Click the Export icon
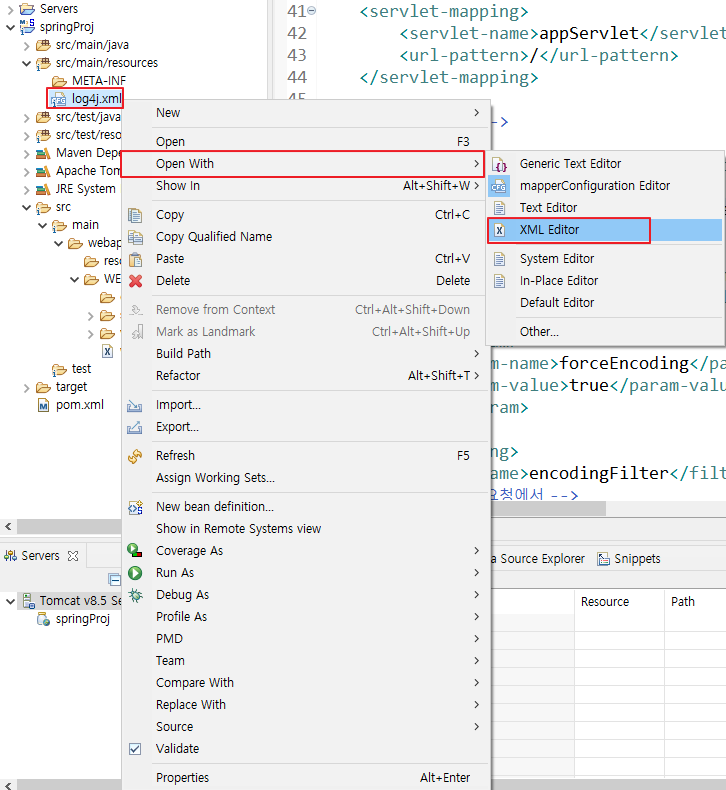The image size is (726, 790). click(x=135, y=427)
